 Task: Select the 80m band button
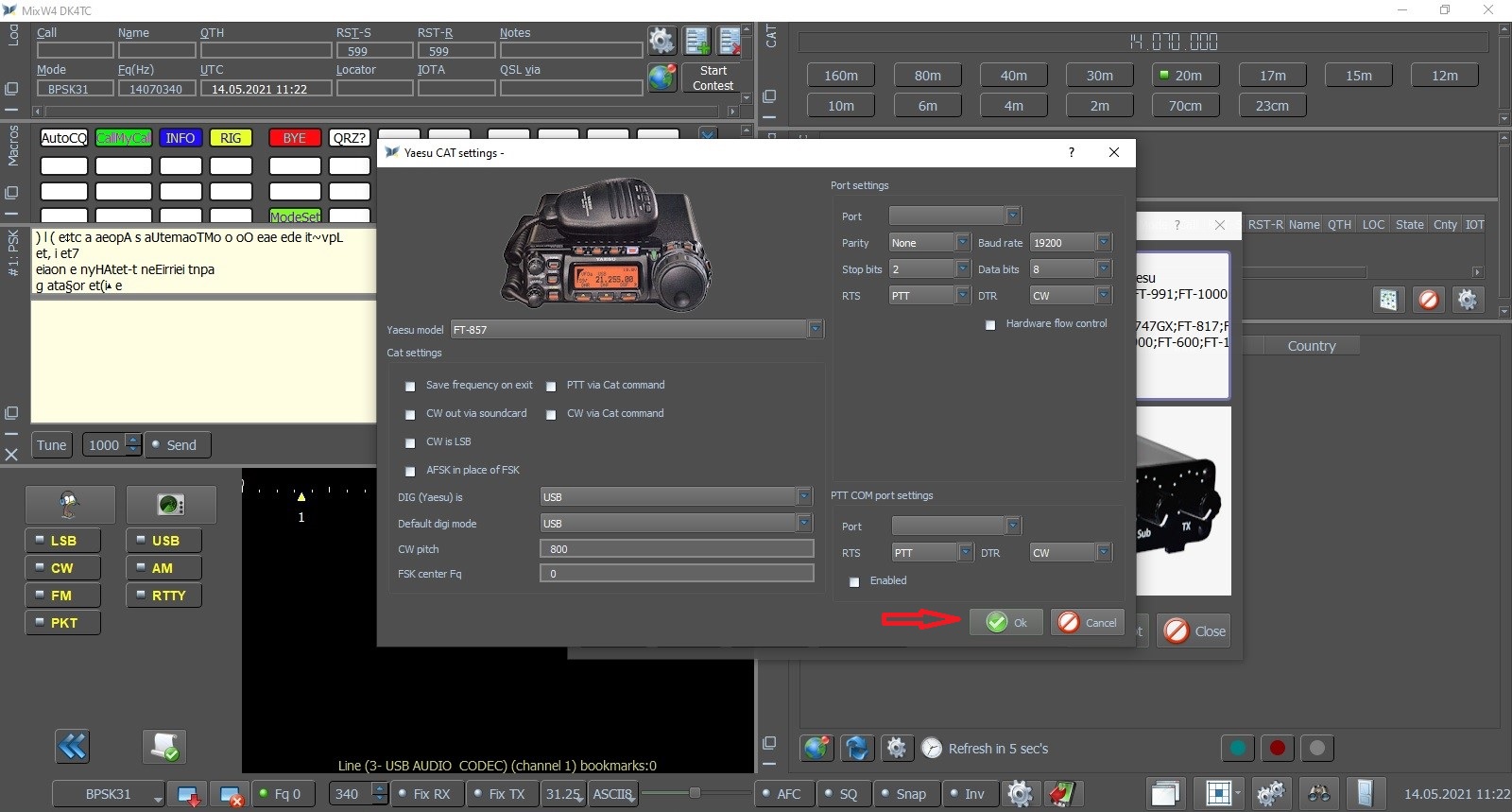[x=928, y=76]
